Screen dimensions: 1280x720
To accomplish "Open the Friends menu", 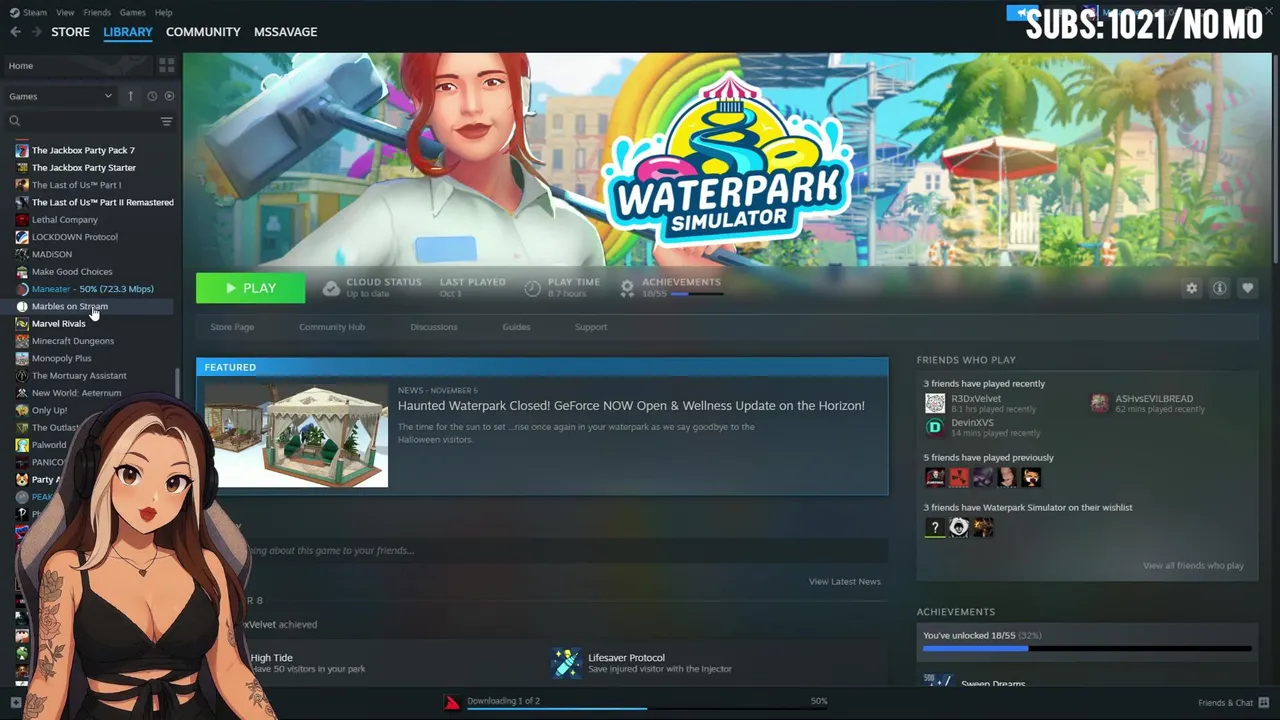I will click(97, 12).
